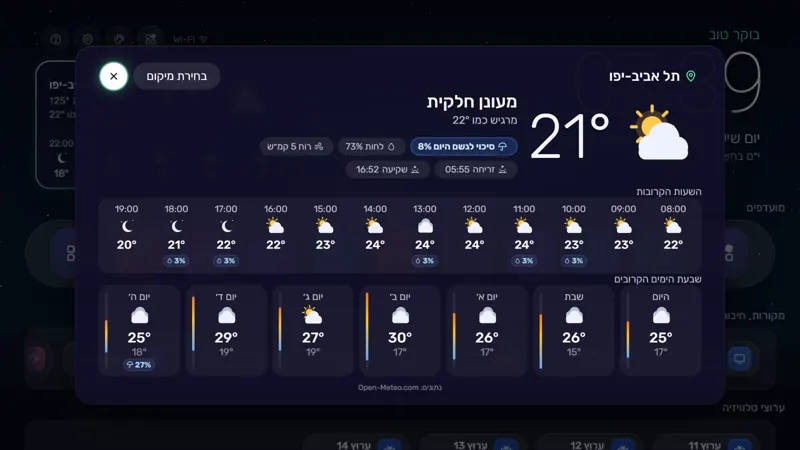Image resolution: width=800 pixels, height=450 pixels.
Task: Open the יום א' daily forecast card
Action: (487, 331)
